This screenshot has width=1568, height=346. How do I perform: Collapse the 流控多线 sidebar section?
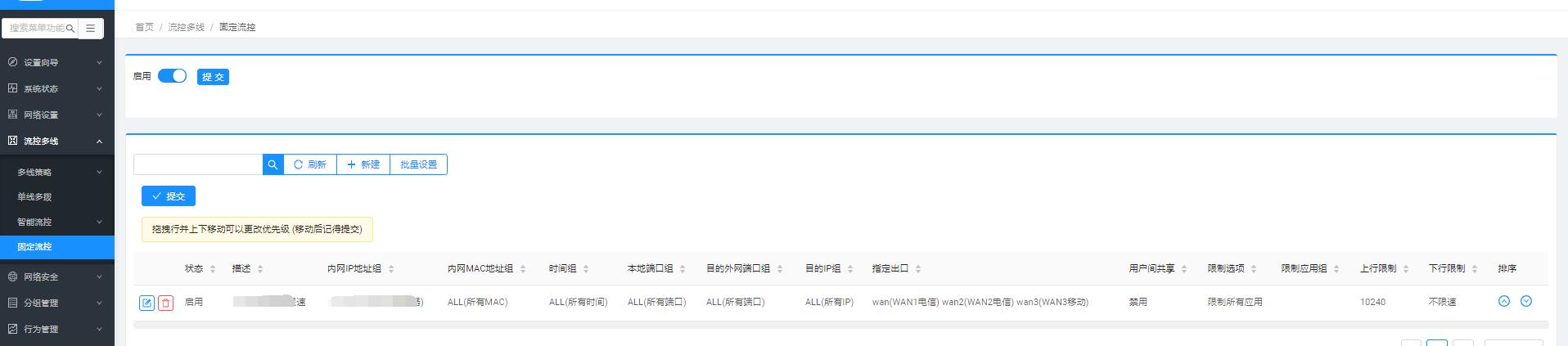click(x=57, y=141)
